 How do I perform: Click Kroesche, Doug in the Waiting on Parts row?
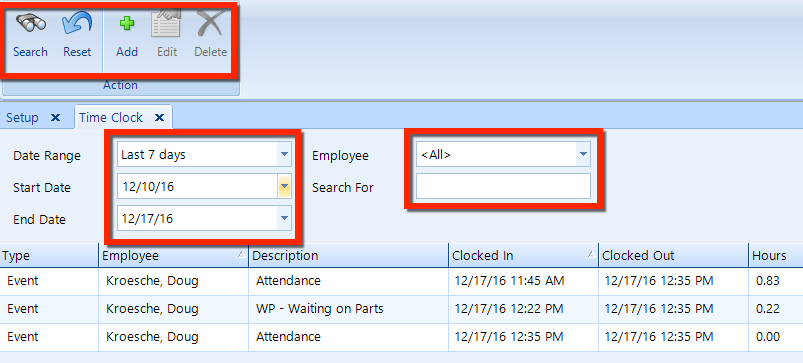click(x=152, y=309)
